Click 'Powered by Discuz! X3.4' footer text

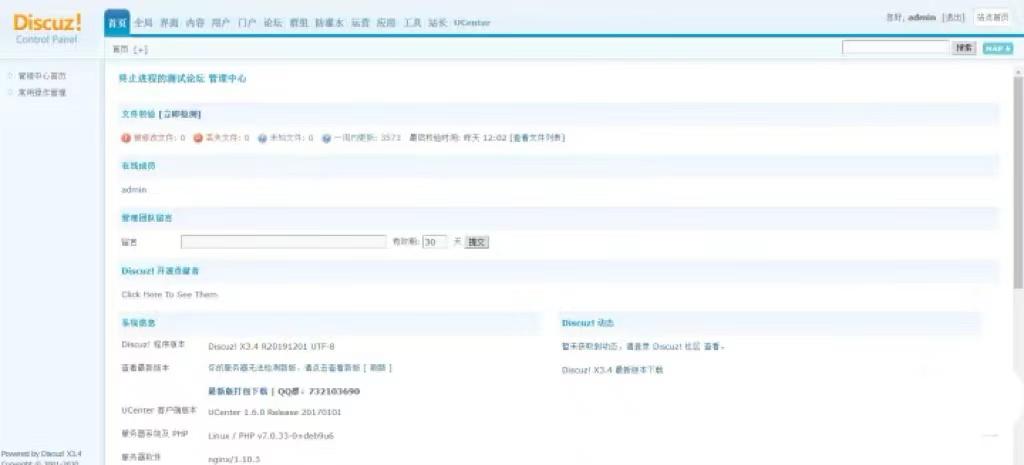pyautogui.click(x=41, y=453)
